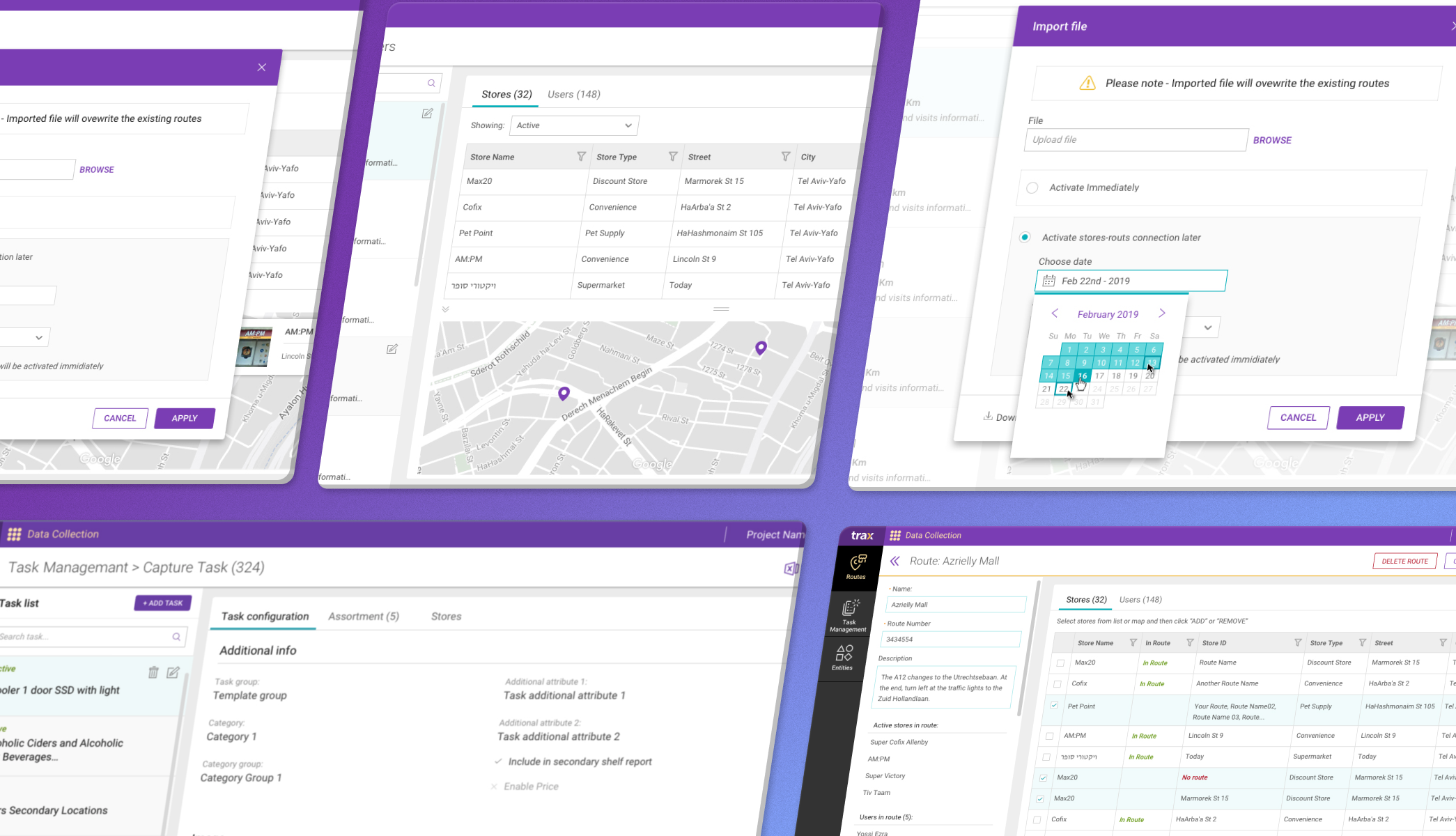Click the DELETE ROUTE button
The image size is (1456, 836).
click(1404, 561)
